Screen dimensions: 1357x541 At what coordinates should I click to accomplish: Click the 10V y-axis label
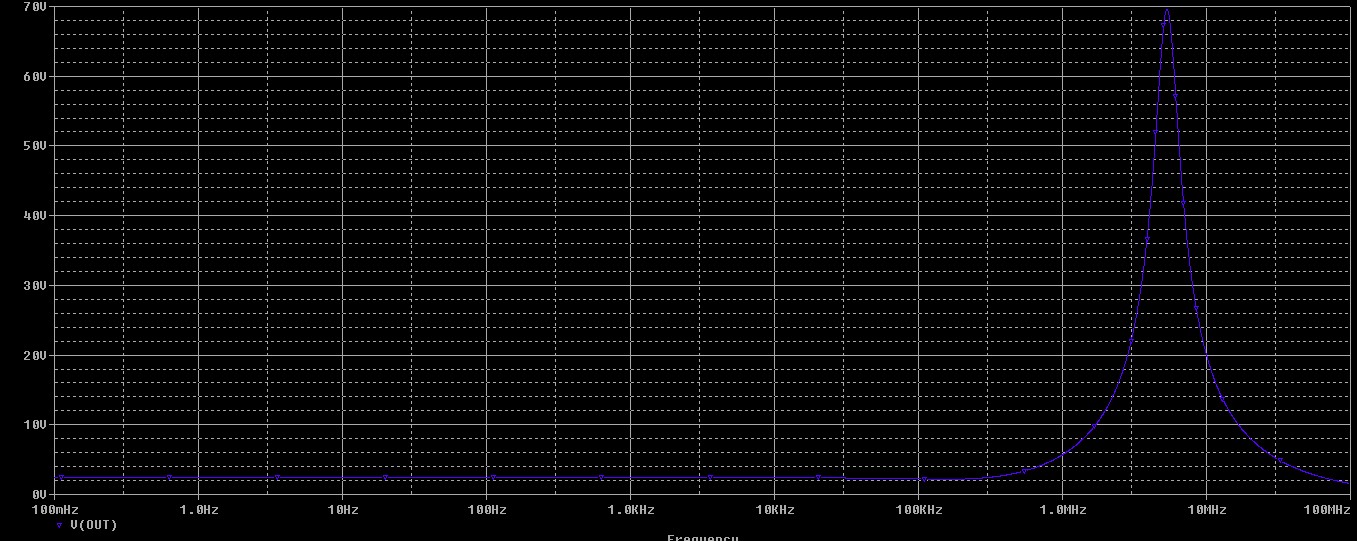tap(34, 425)
